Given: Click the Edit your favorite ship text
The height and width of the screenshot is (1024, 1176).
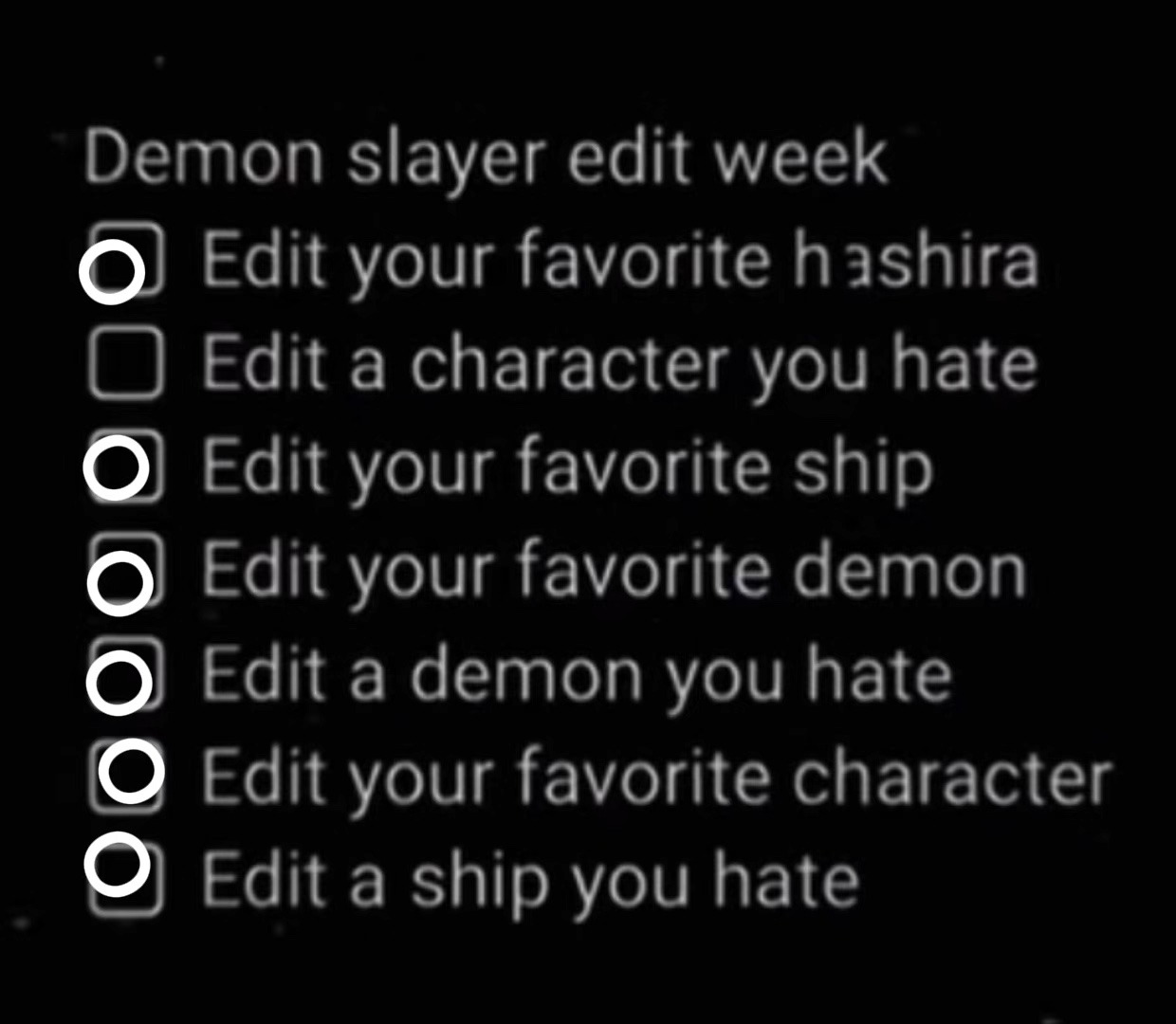Looking at the screenshot, I should click(x=567, y=468).
